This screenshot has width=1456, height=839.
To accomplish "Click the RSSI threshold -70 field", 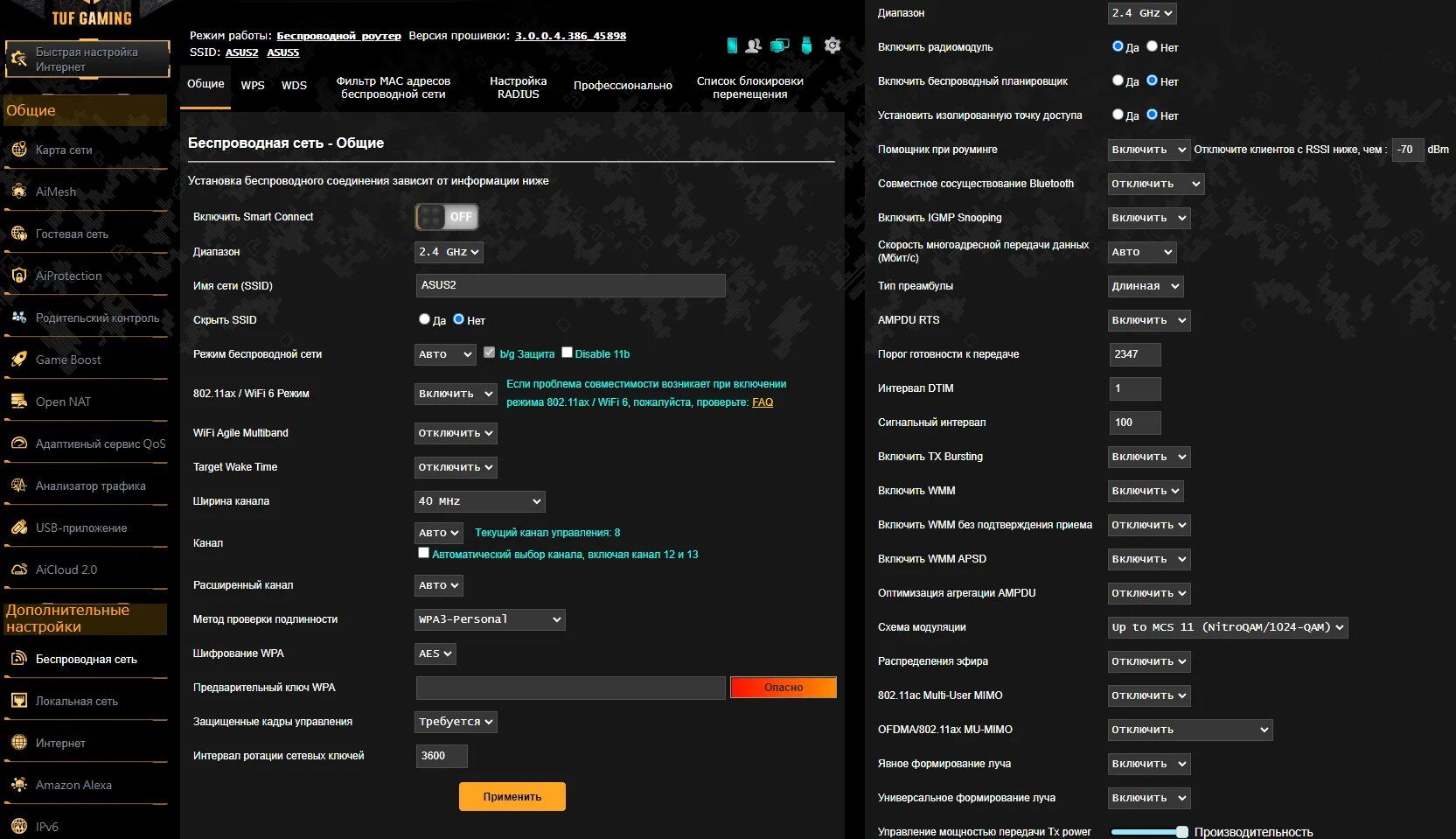I will (x=1408, y=150).
